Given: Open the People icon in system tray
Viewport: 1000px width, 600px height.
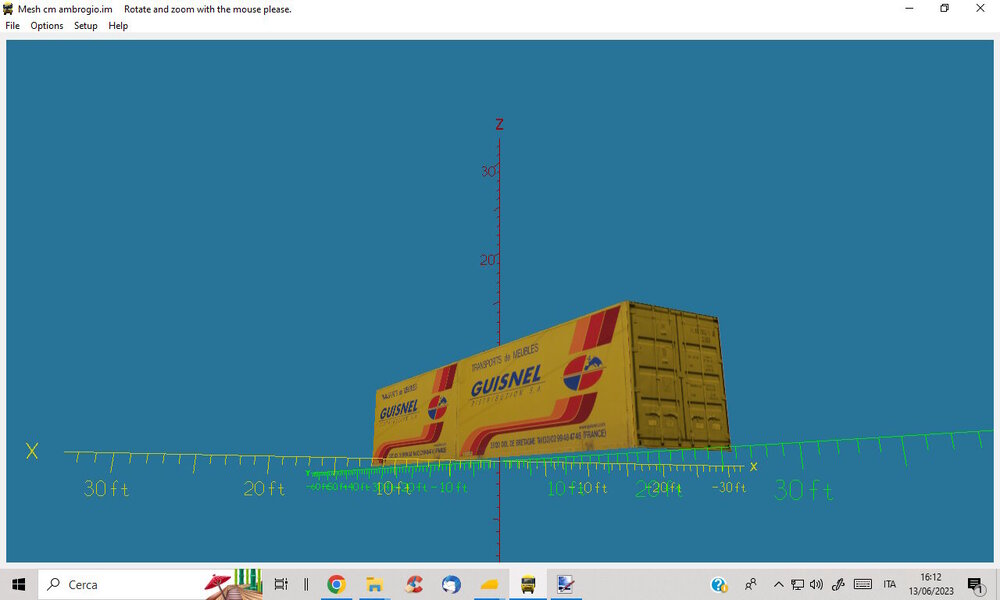Looking at the screenshot, I should click(751, 584).
